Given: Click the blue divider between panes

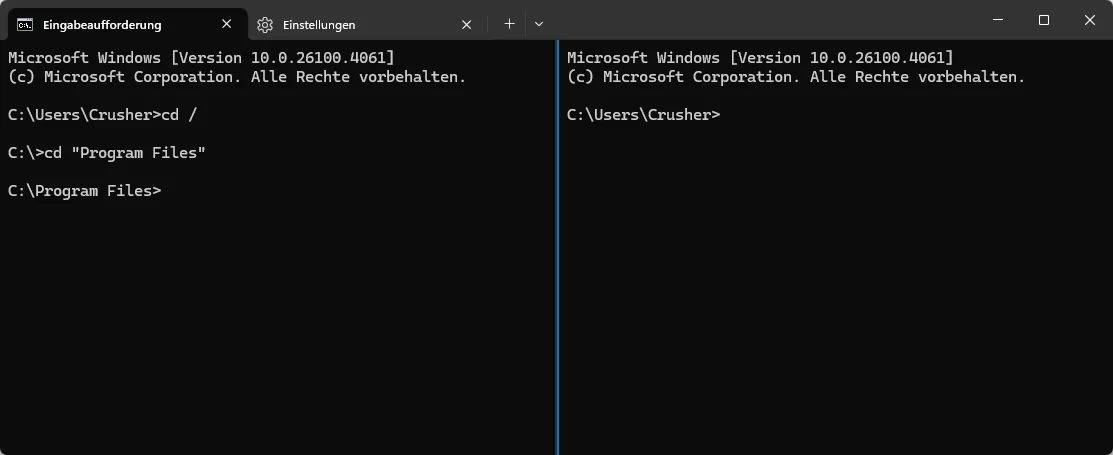Looking at the screenshot, I should [558, 247].
